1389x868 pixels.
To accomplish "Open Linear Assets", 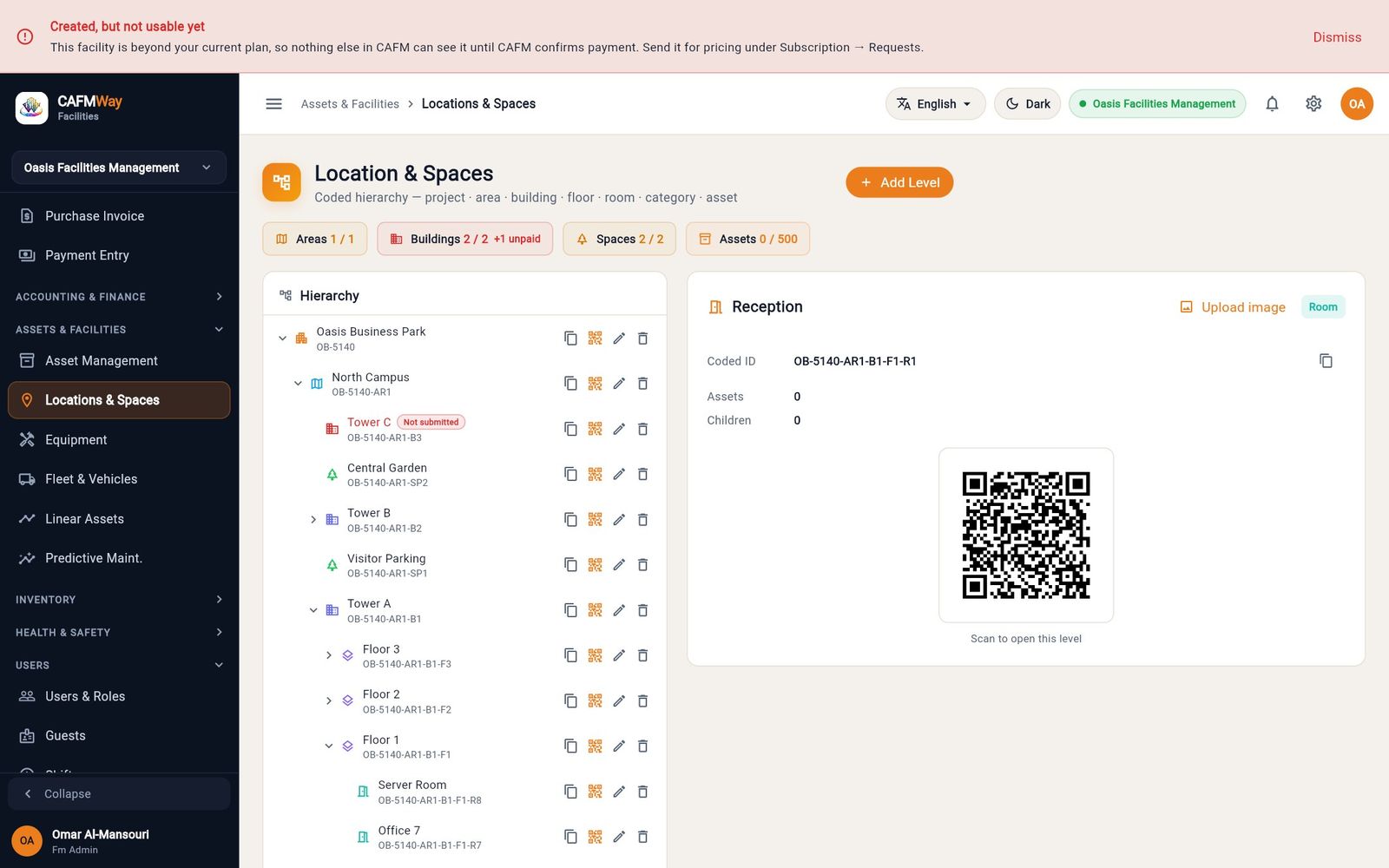I will [x=119, y=519].
